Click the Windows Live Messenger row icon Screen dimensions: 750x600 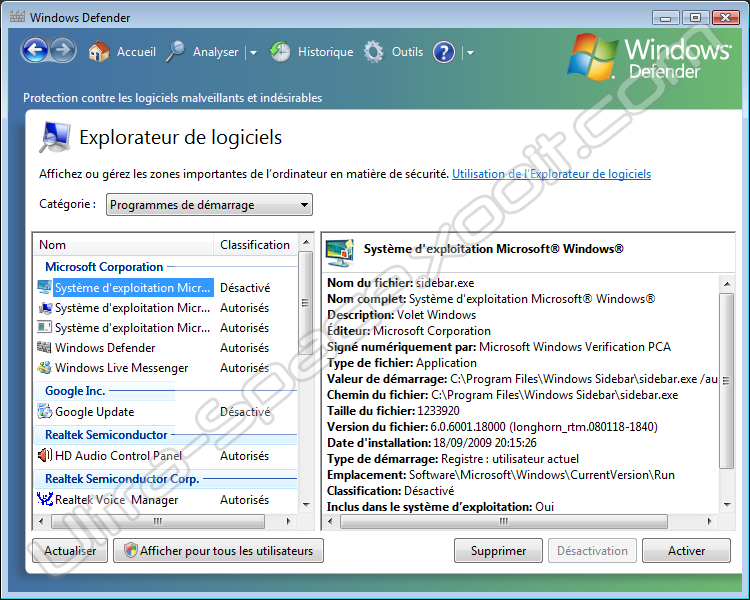coord(44,367)
